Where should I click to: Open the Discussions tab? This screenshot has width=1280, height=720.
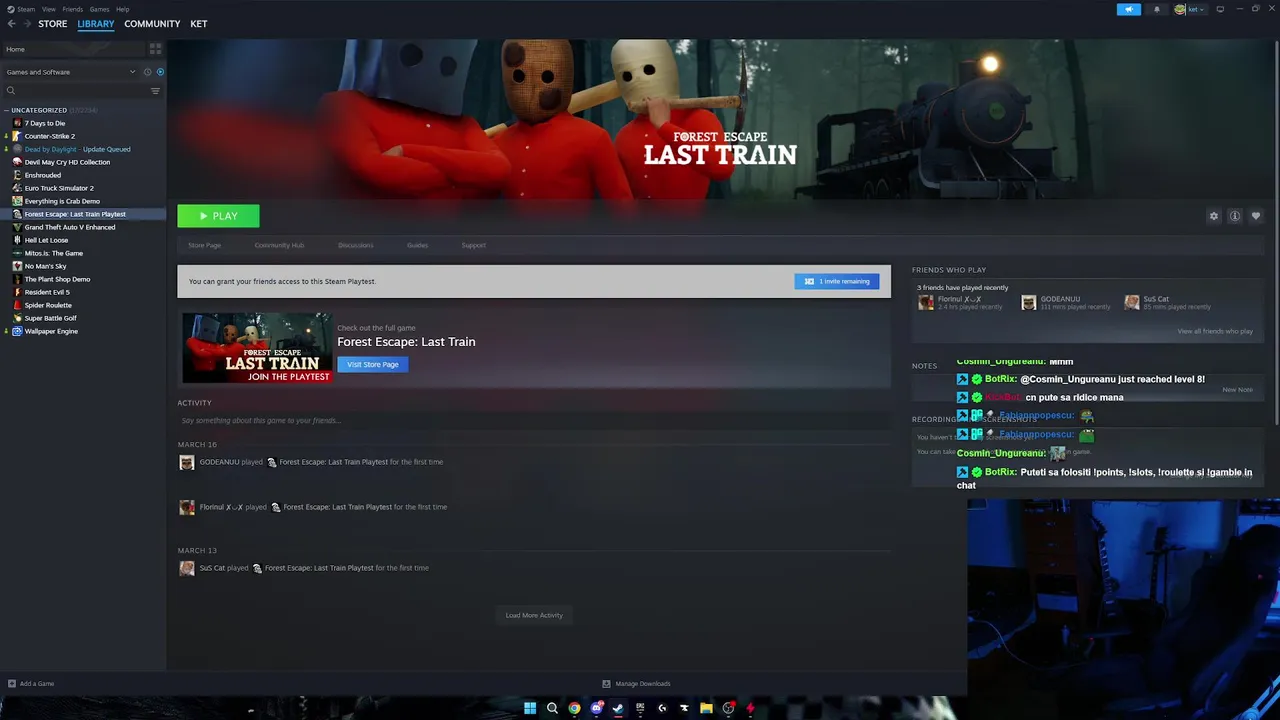(x=355, y=245)
